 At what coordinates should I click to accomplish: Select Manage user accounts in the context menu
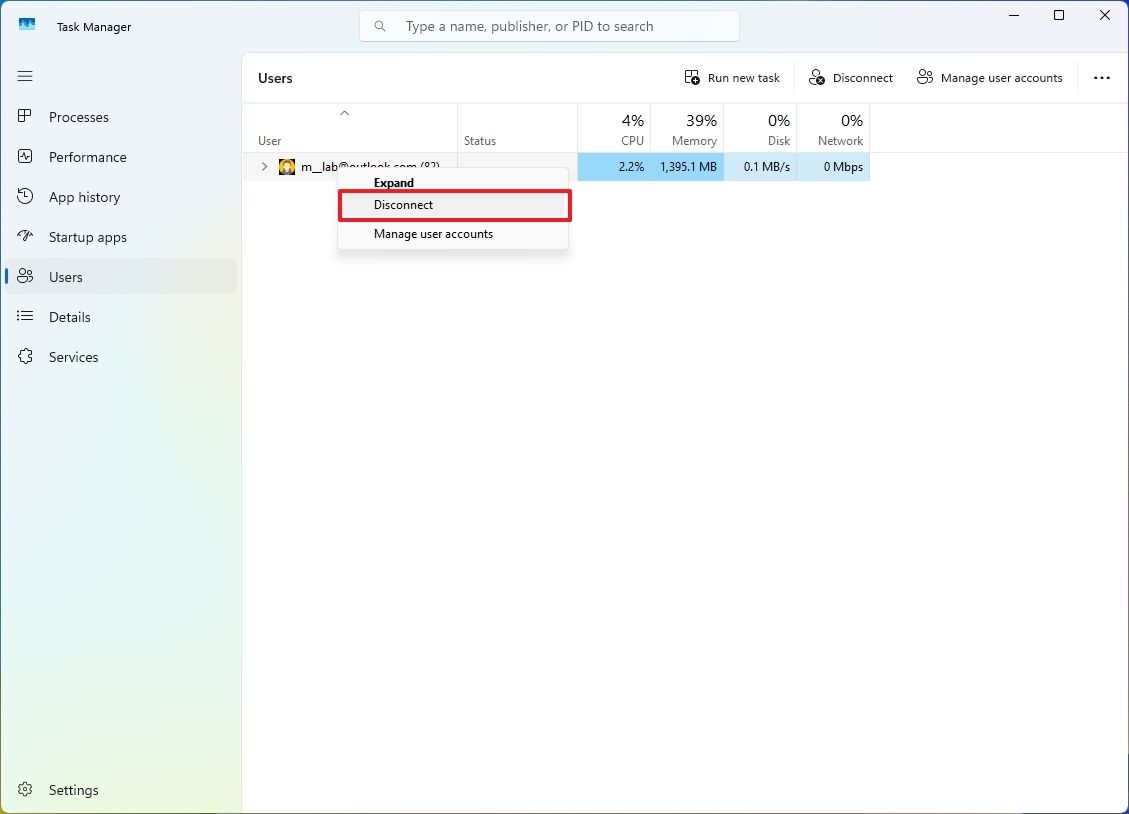pos(433,233)
